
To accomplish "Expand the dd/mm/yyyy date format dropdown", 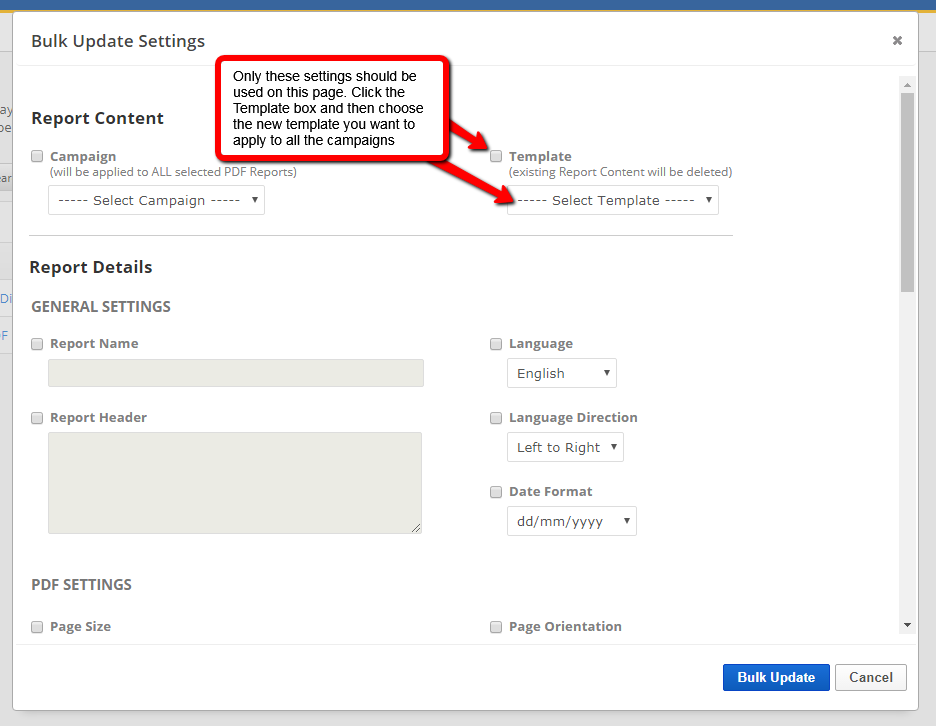I will pyautogui.click(x=571, y=522).
